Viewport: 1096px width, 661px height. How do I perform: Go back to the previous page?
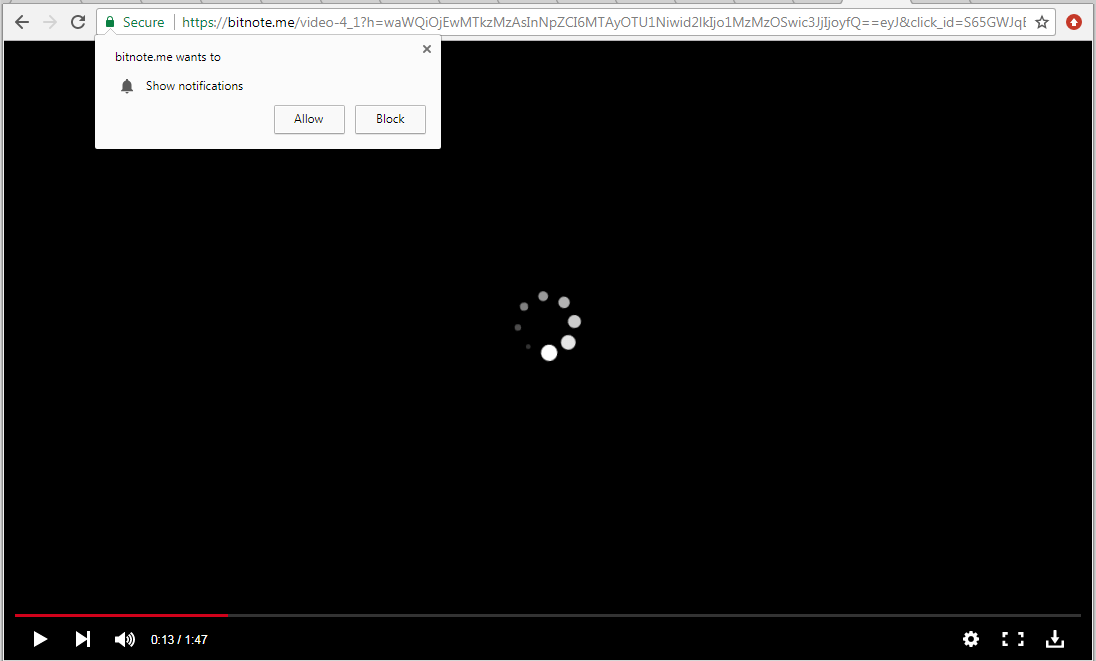pyautogui.click(x=22, y=22)
